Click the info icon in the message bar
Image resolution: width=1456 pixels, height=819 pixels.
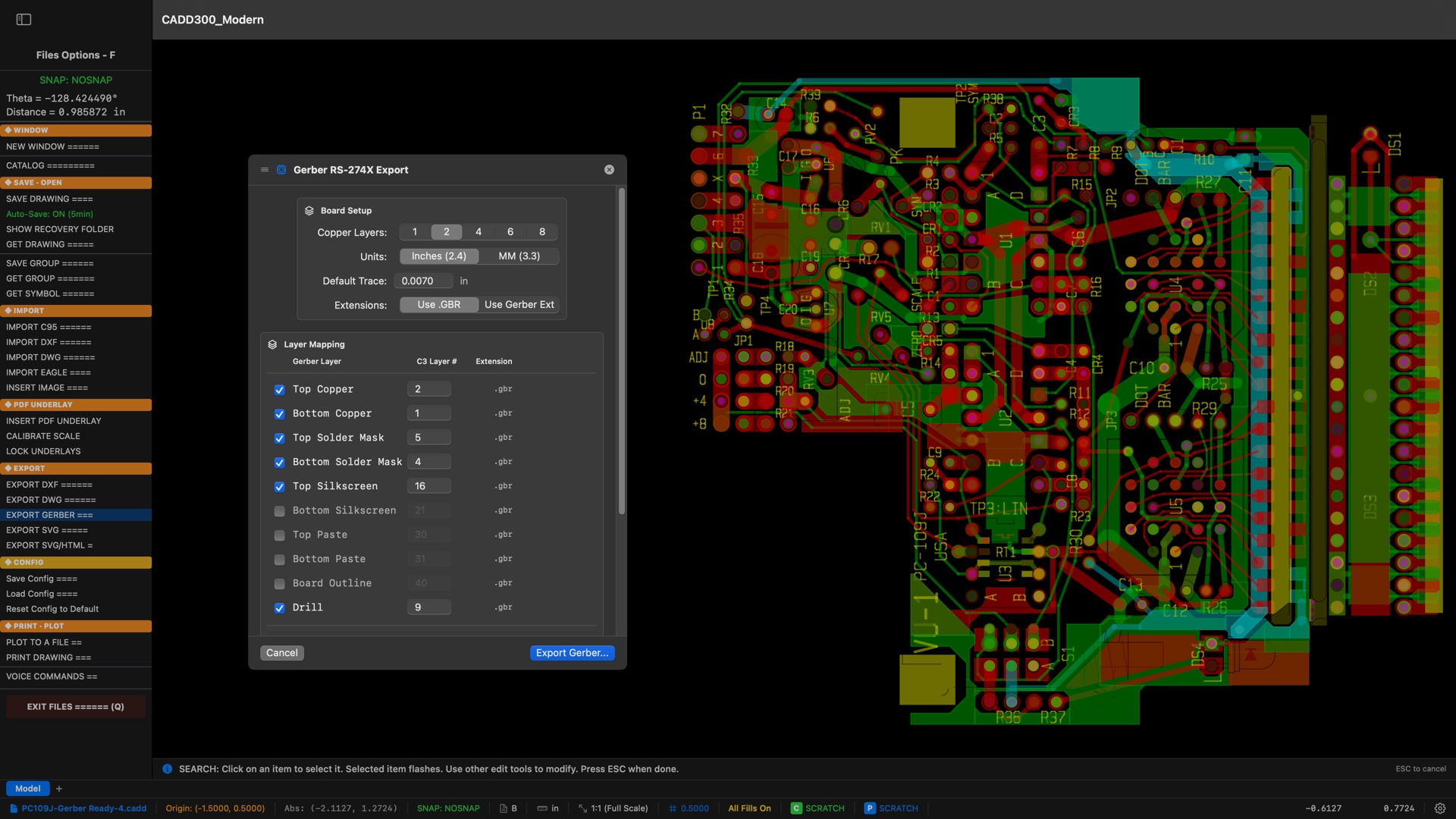pos(168,769)
